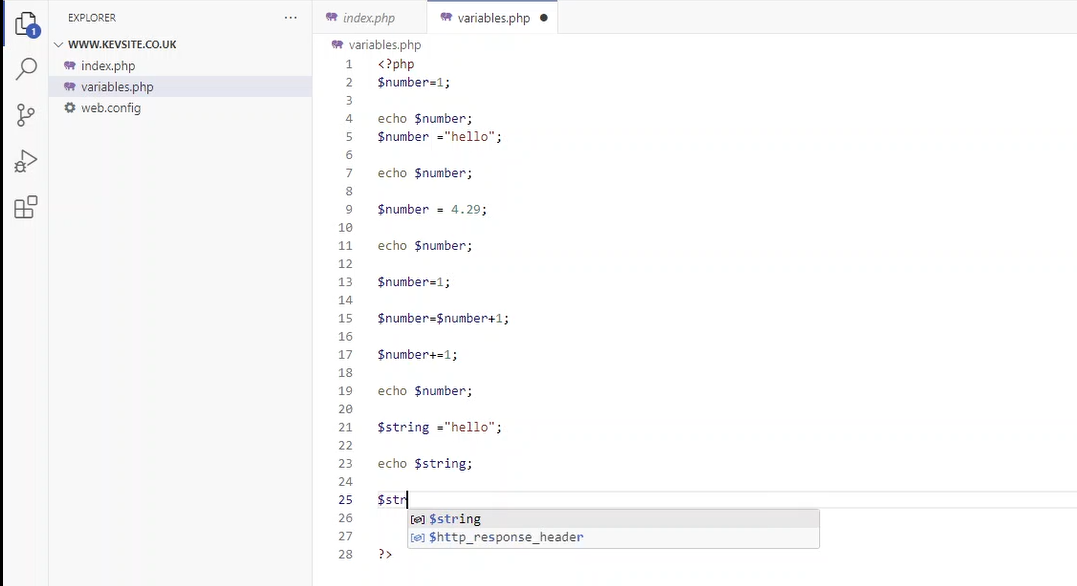Click the line "$number+=1;"
The height and width of the screenshot is (586, 1077).
(417, 355)
